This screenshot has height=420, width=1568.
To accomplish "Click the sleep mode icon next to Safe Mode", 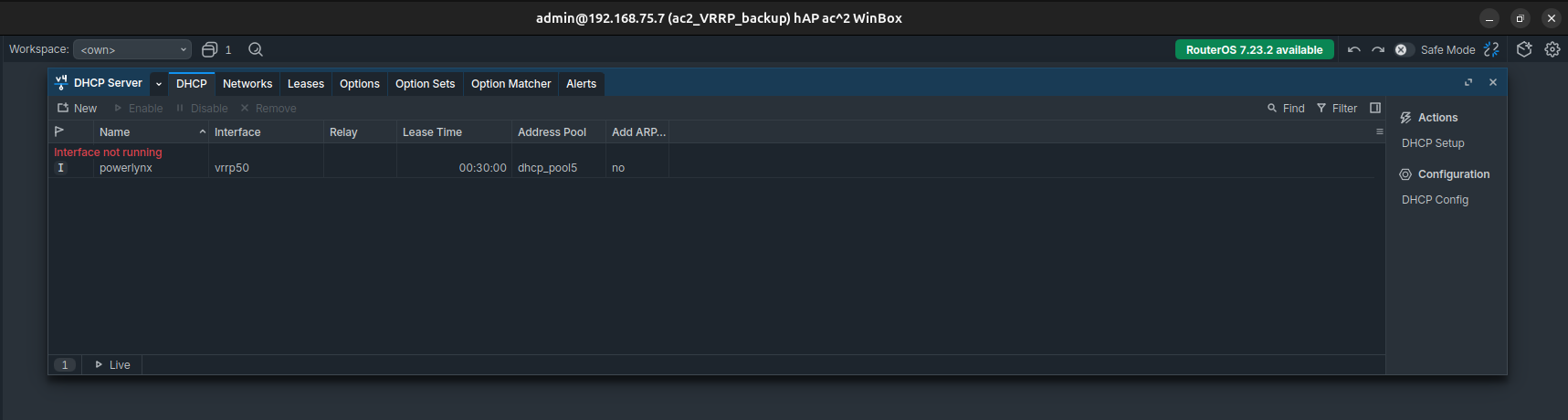I will click(1491, 49).
